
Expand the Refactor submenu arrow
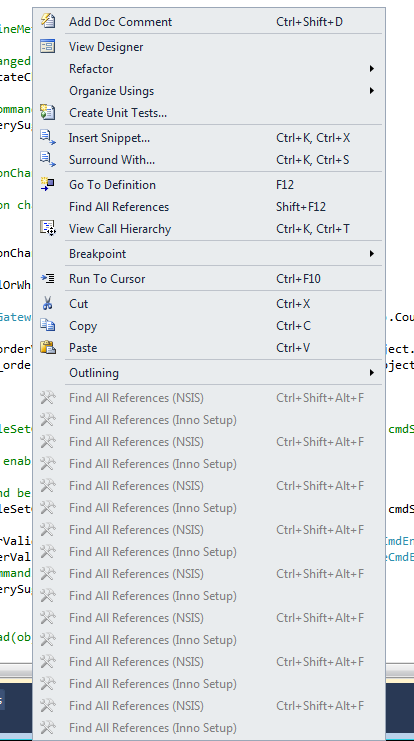[x=372, y=69]
